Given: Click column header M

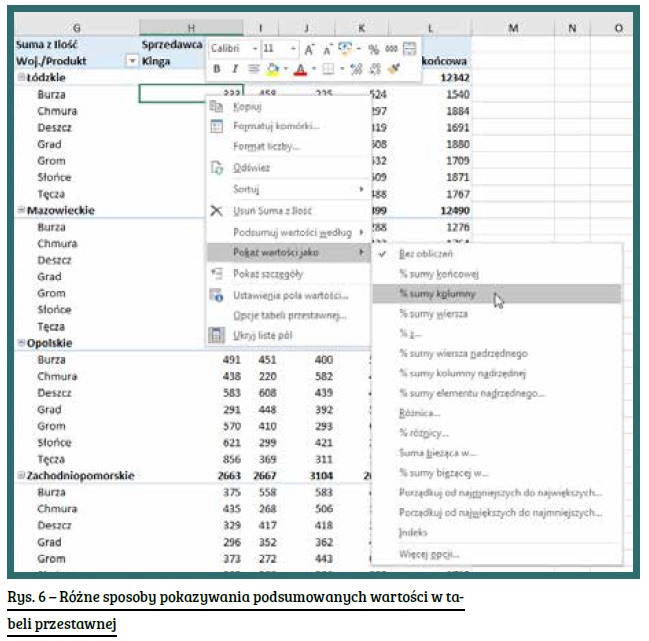Looking at the screenshot, I should (x=513, y=28).
